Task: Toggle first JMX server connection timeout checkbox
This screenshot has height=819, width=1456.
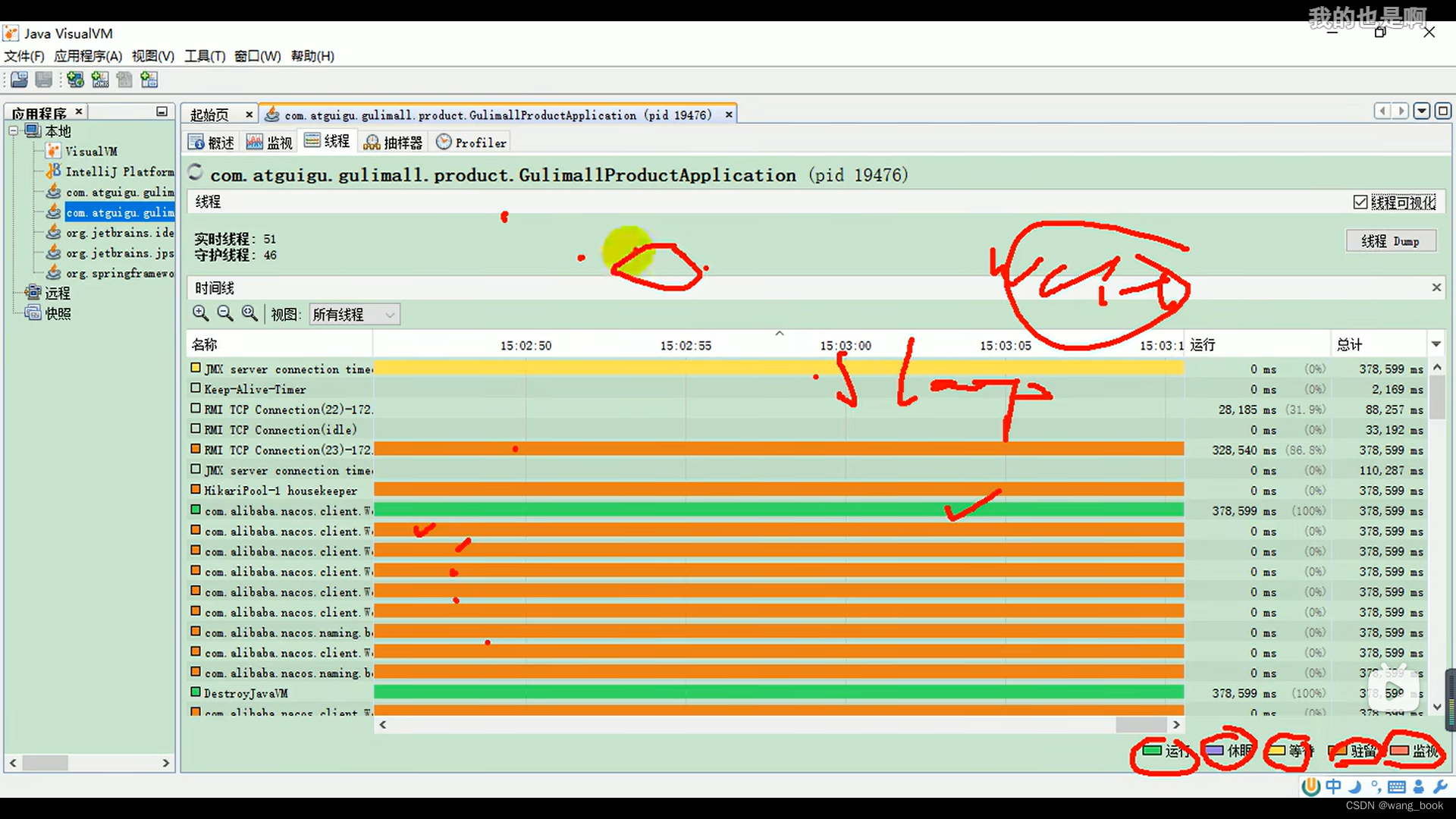Action: [196, 368]
